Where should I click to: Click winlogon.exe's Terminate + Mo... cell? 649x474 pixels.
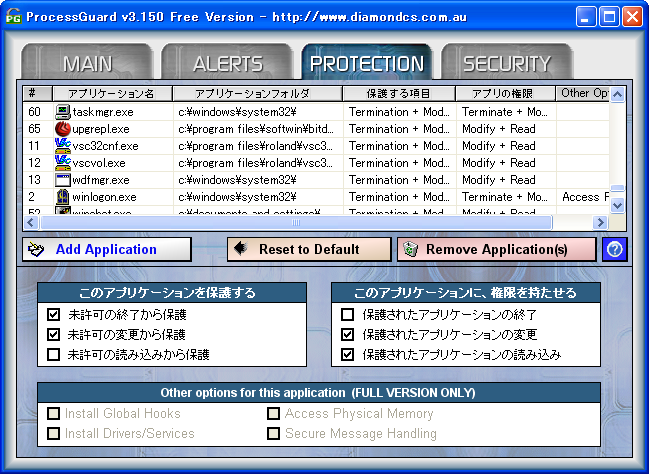[505, 197]
